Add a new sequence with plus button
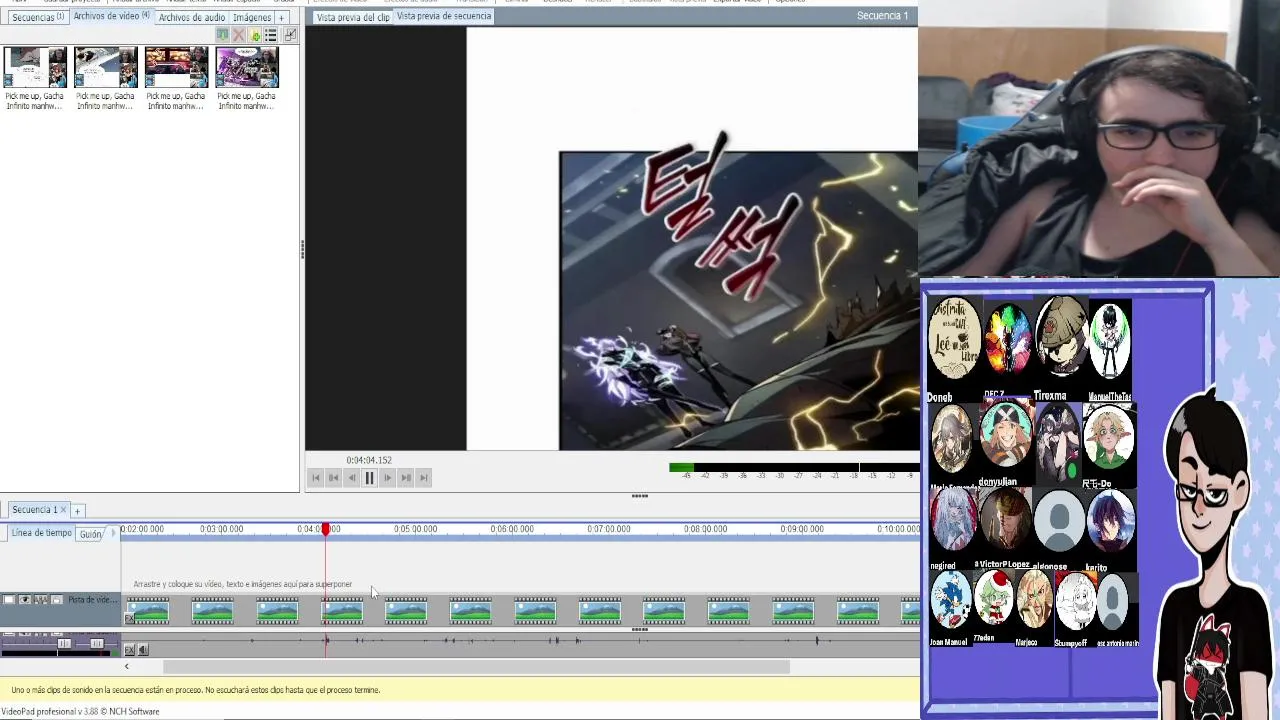This screenshot has height=720, width=1280. coord(77,511)
